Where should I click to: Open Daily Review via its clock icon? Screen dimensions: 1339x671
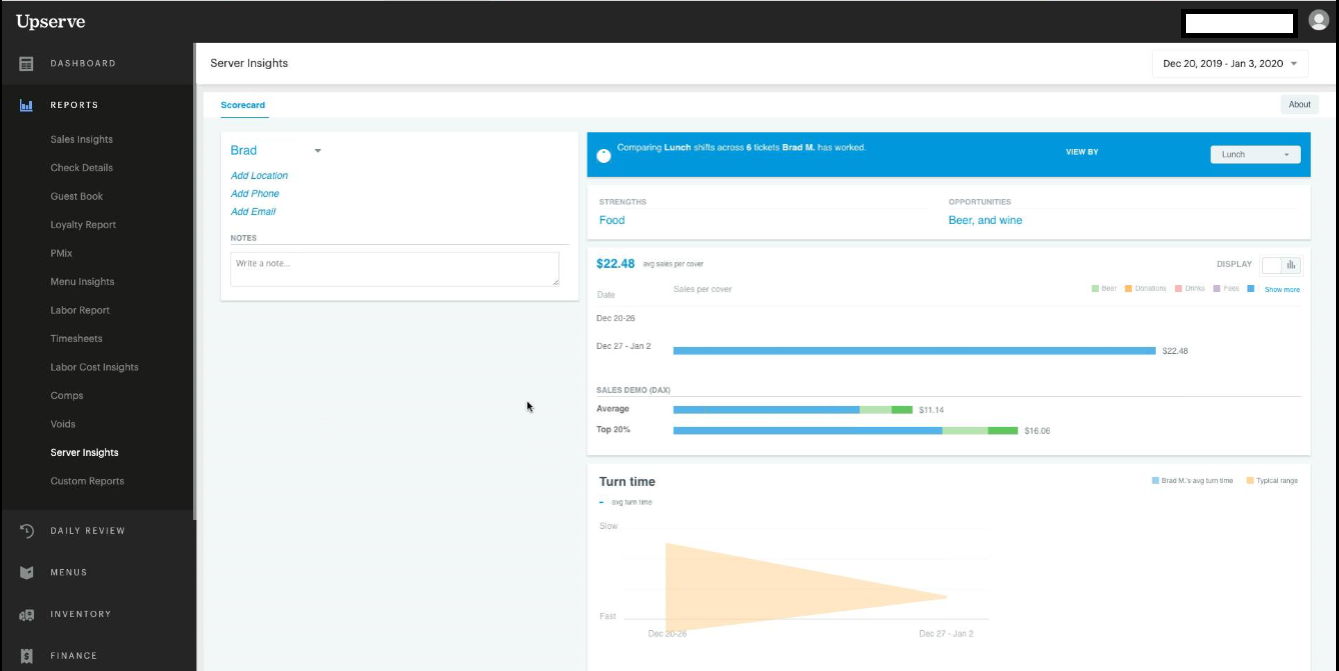point(27,531)
